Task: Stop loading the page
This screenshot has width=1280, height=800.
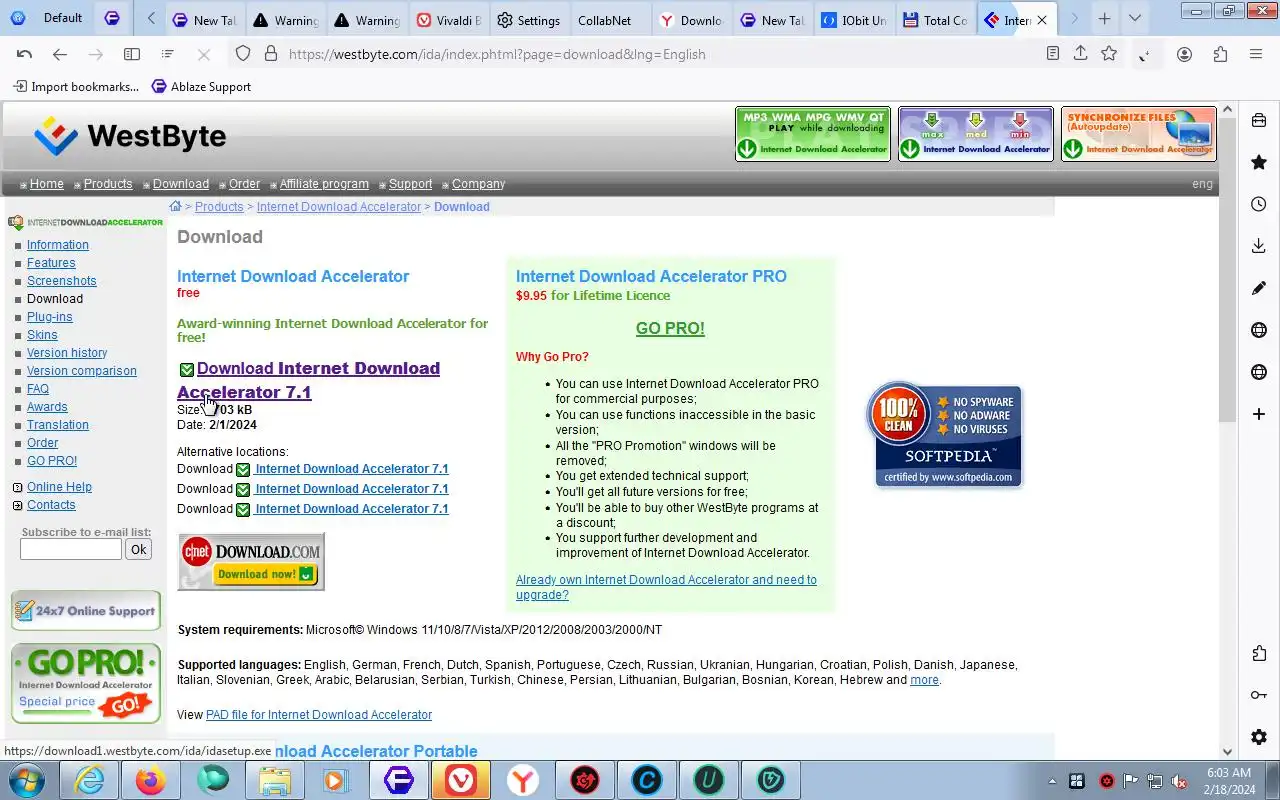Action: coord(203,54)
